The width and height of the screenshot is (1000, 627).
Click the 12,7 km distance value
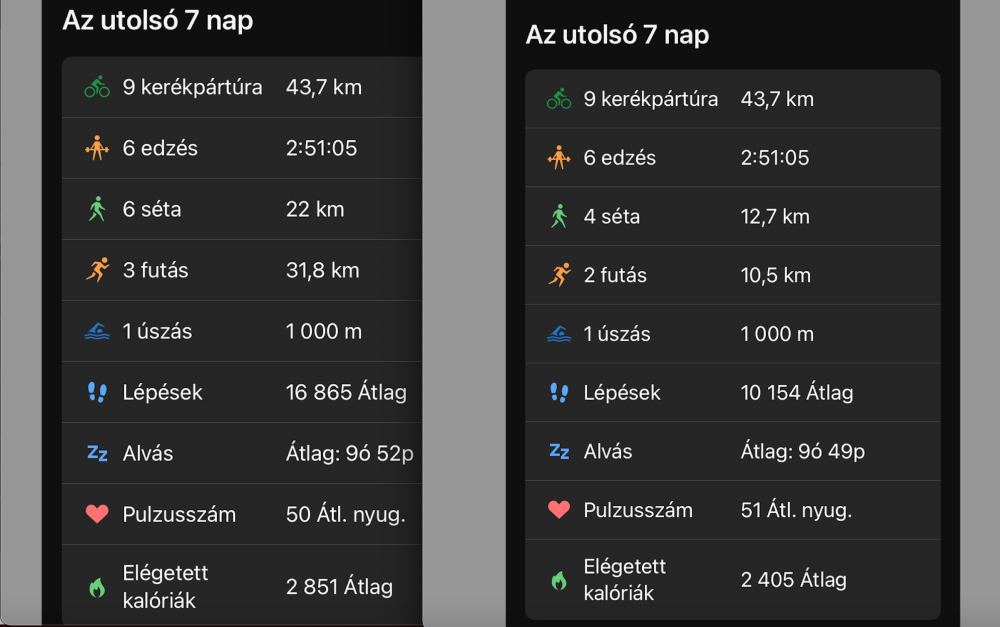tap(774, 216)
